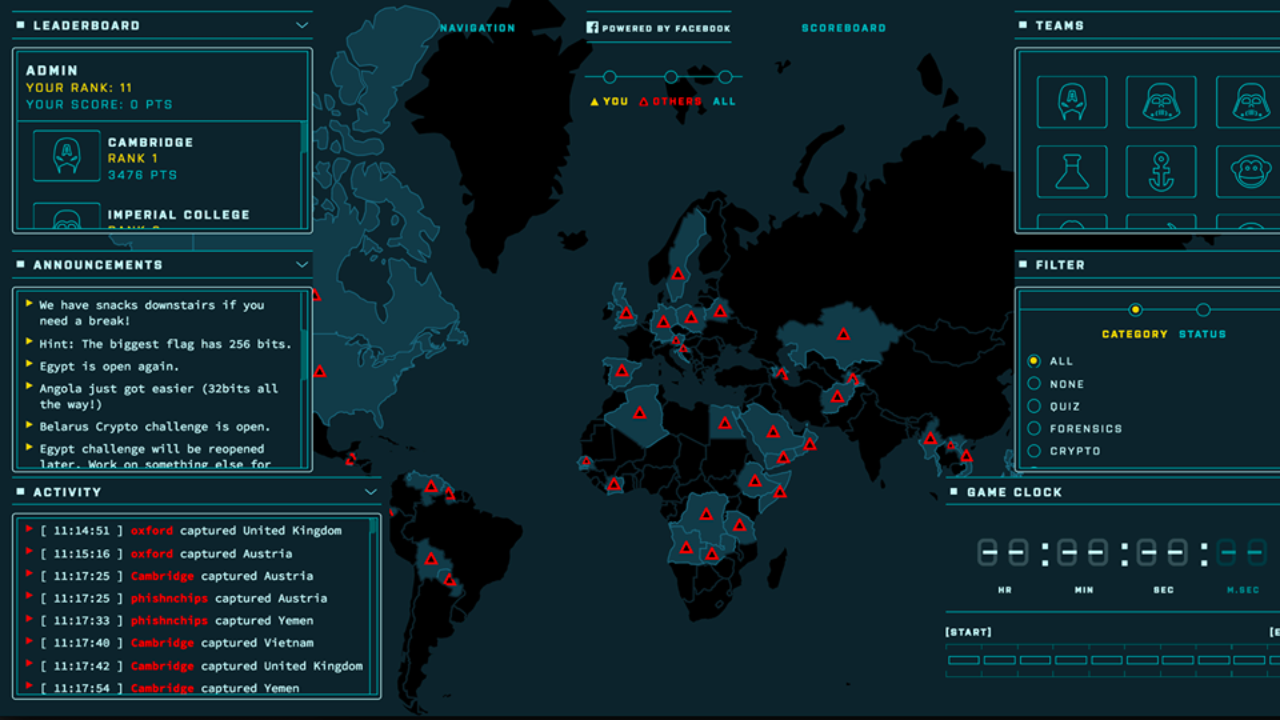Image resolution: width=1280 pixels, height=720 pixels.
Task: Show only OTHERS markers on the map
Action: [670, 101]
